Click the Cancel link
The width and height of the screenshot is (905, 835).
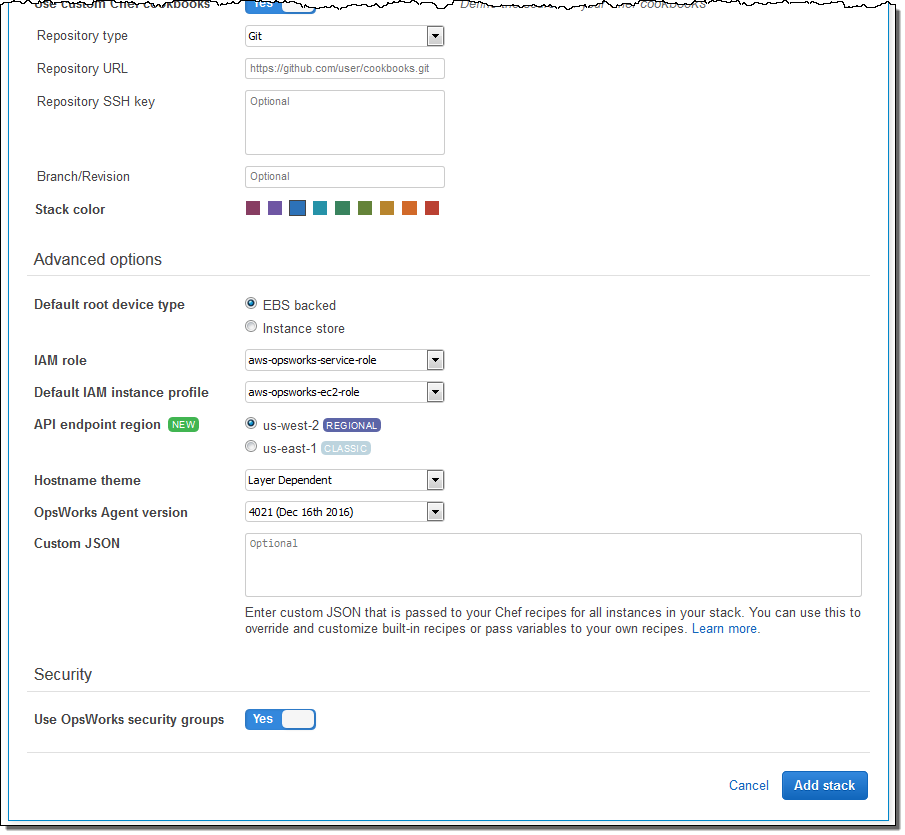pos(749,785)
